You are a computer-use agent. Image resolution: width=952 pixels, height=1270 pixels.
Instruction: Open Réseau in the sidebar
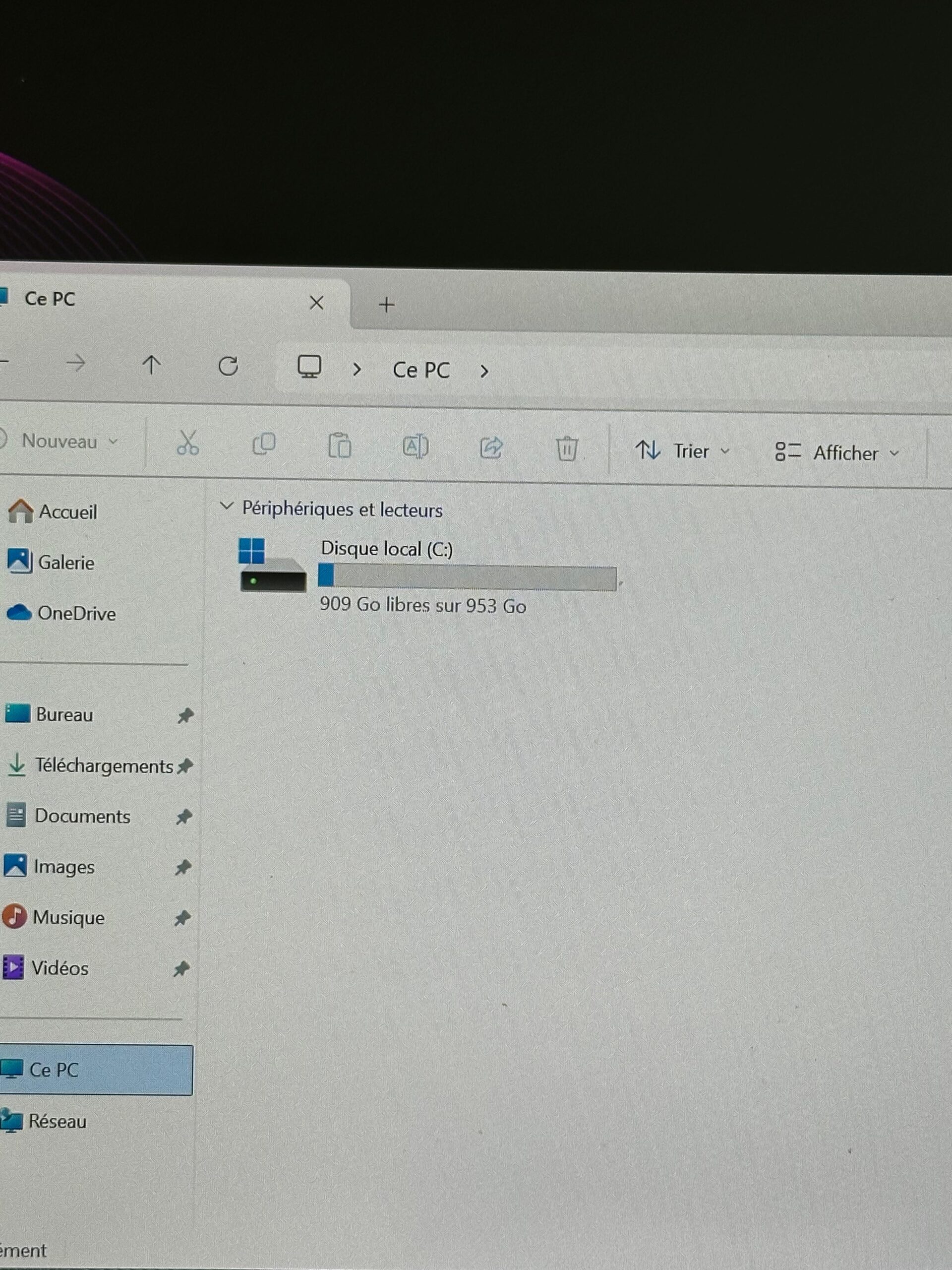[x=44, y=1121]
